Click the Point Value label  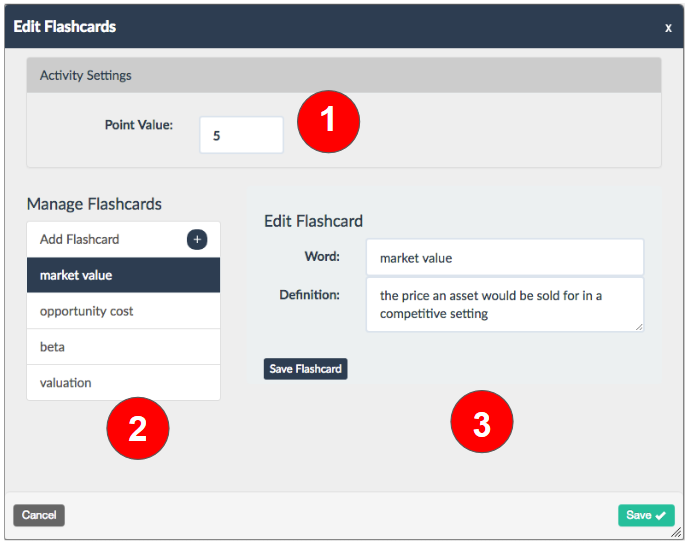[x=139, y=125]
